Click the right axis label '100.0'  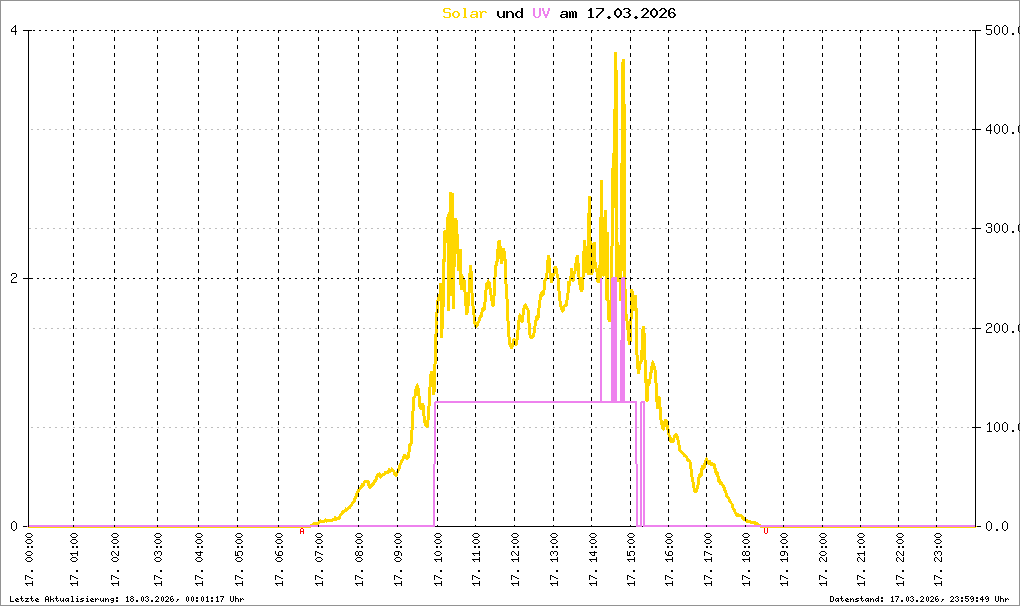pos(1002,427)
